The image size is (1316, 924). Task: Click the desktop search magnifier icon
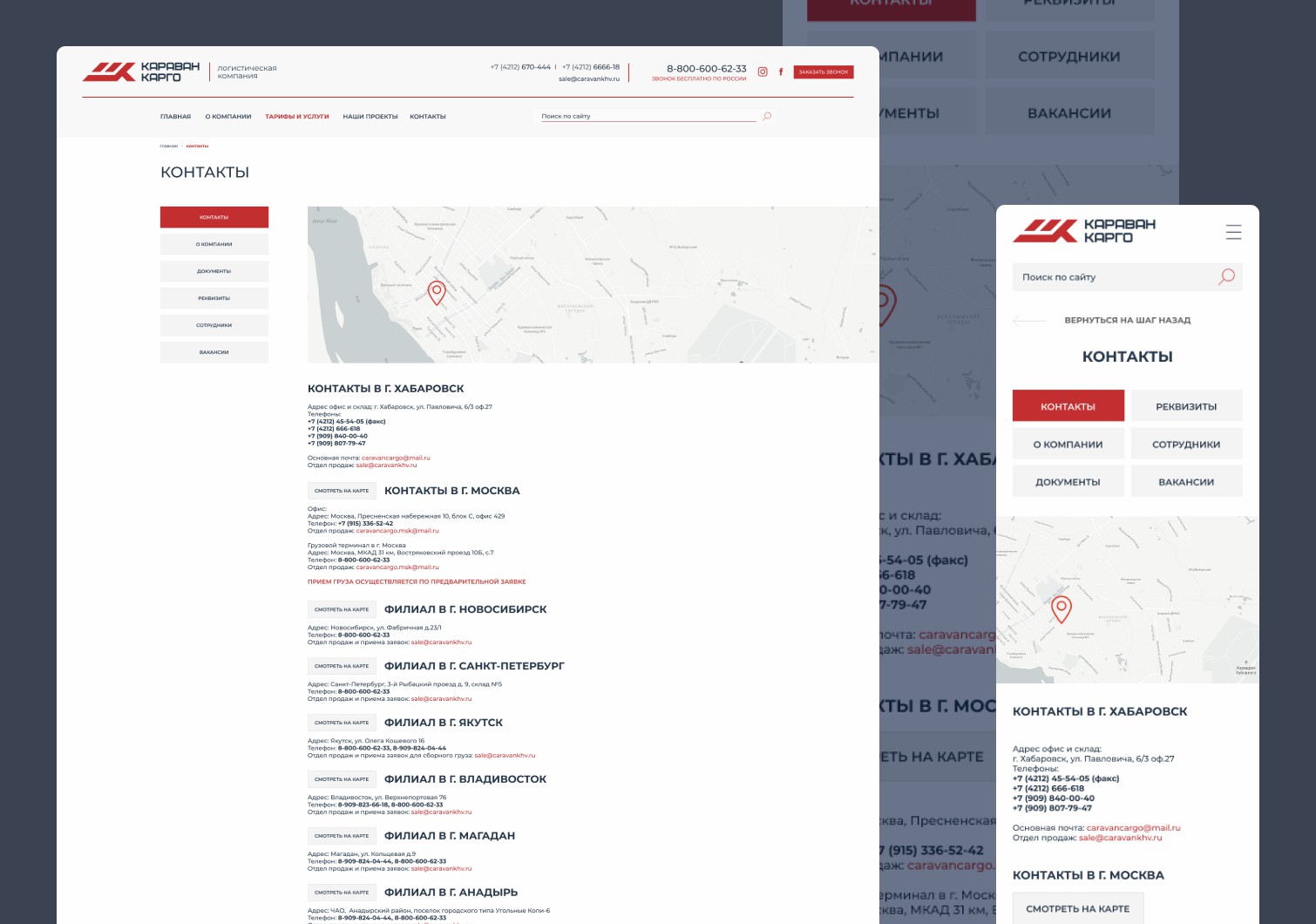pyautogui.click(x=767, y=116)
